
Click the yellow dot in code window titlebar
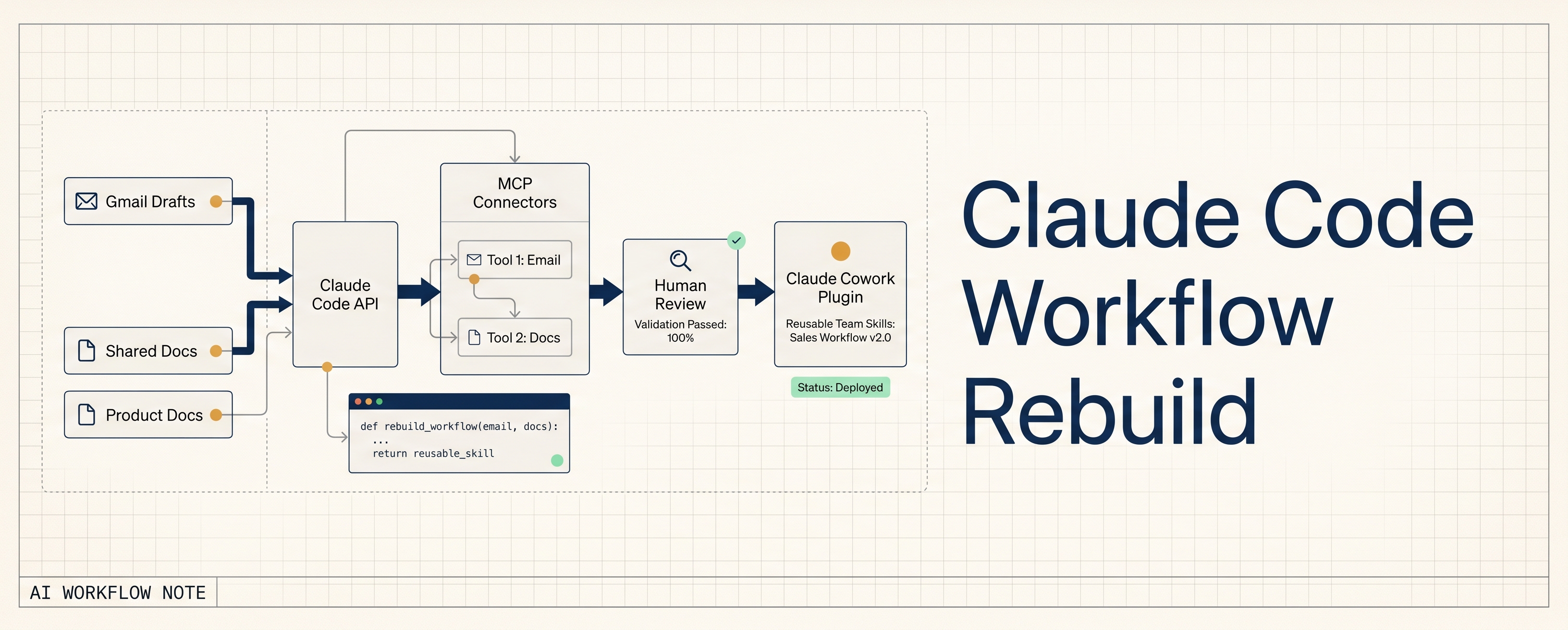(x=368, y=402)
